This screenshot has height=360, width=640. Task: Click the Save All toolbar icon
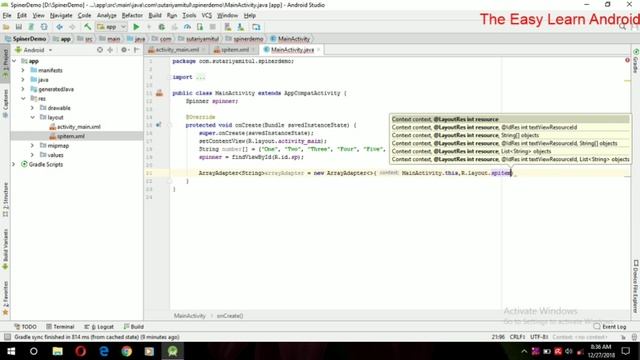19,27
